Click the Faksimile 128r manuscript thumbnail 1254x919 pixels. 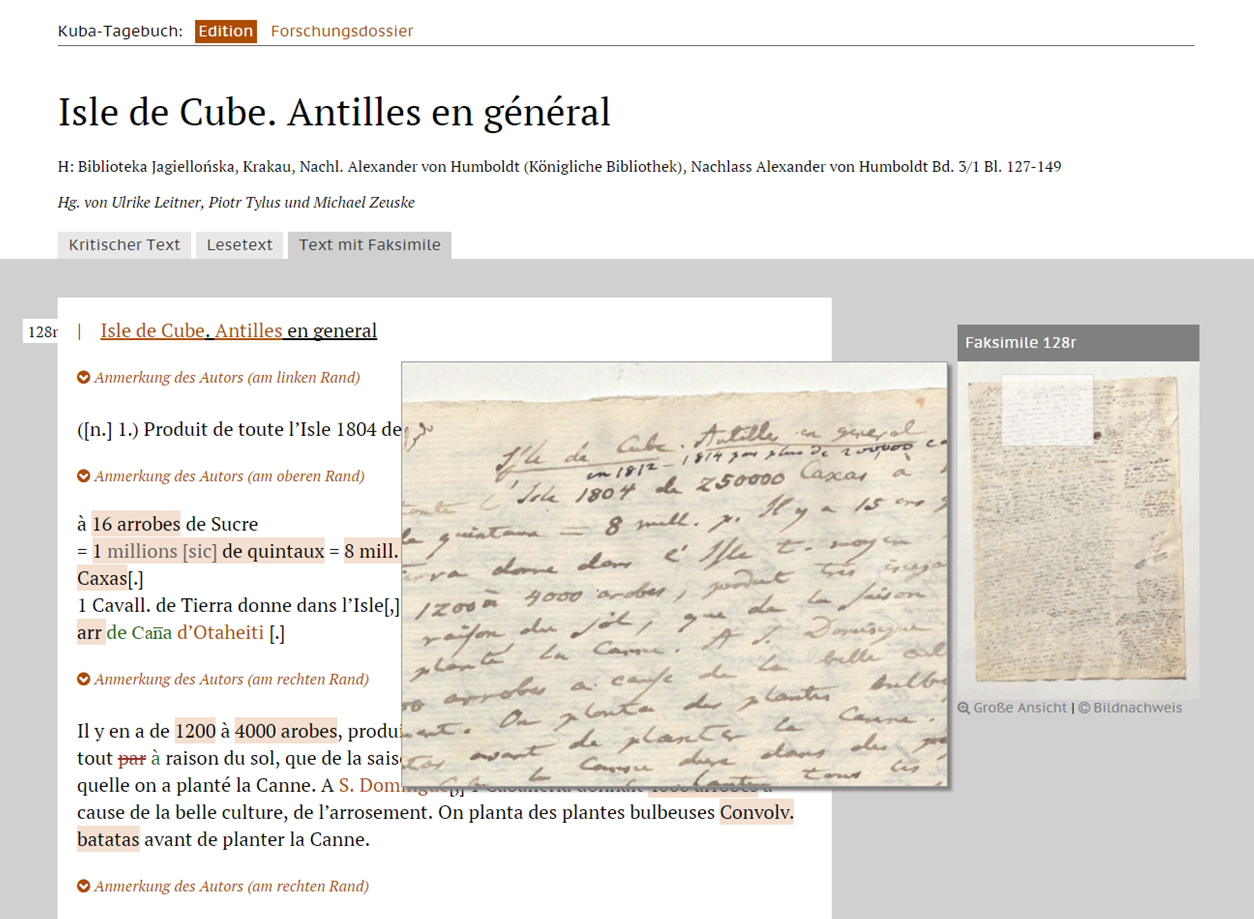(x=1077, y=530)
